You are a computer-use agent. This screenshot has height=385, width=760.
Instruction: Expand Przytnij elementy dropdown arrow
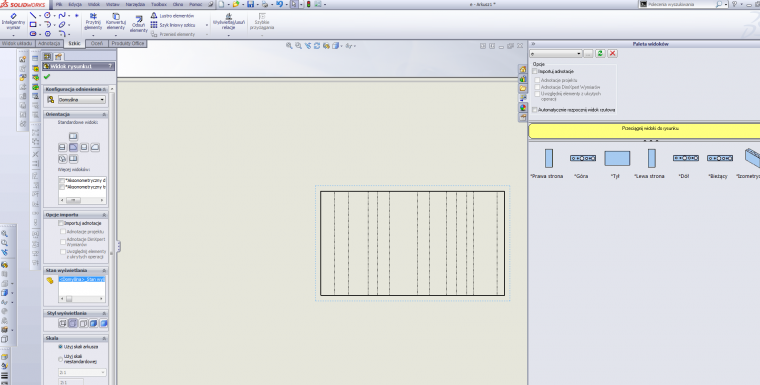[93, 34]
